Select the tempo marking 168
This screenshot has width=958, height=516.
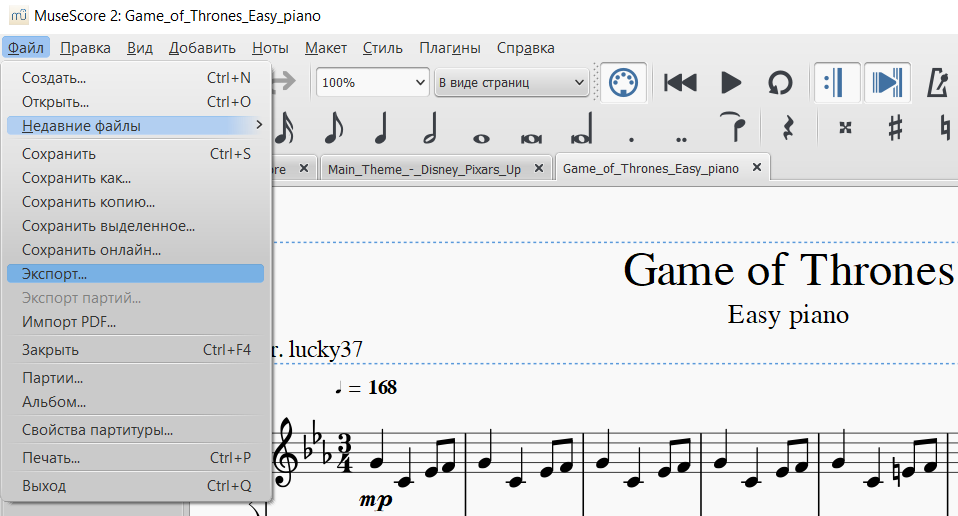tap(366, 387)
